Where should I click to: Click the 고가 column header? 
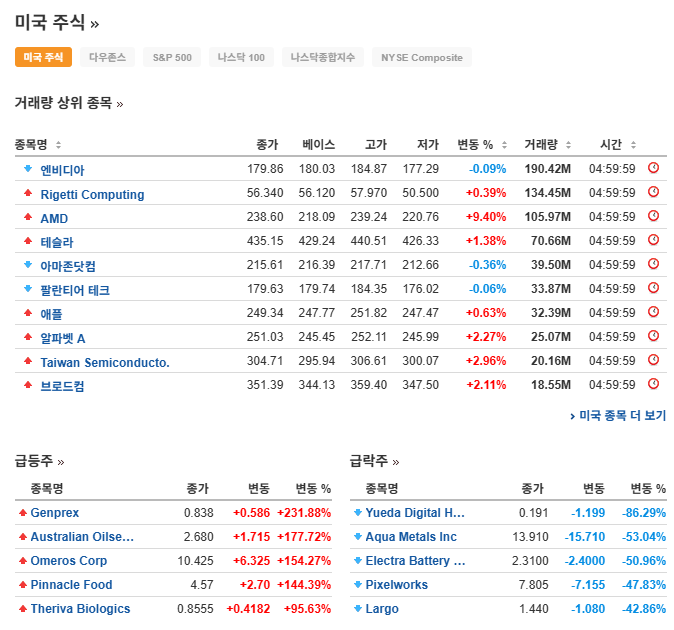tap(376, 144)
